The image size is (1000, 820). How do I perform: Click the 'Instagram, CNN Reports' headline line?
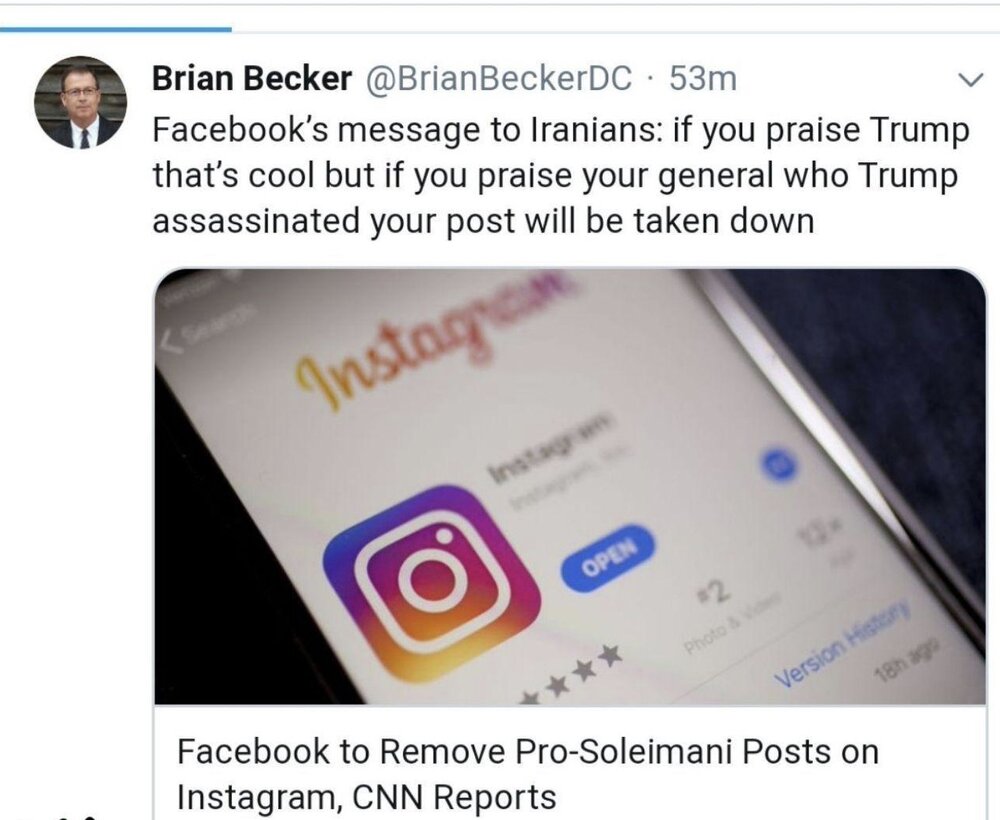(x=366, y=797)
